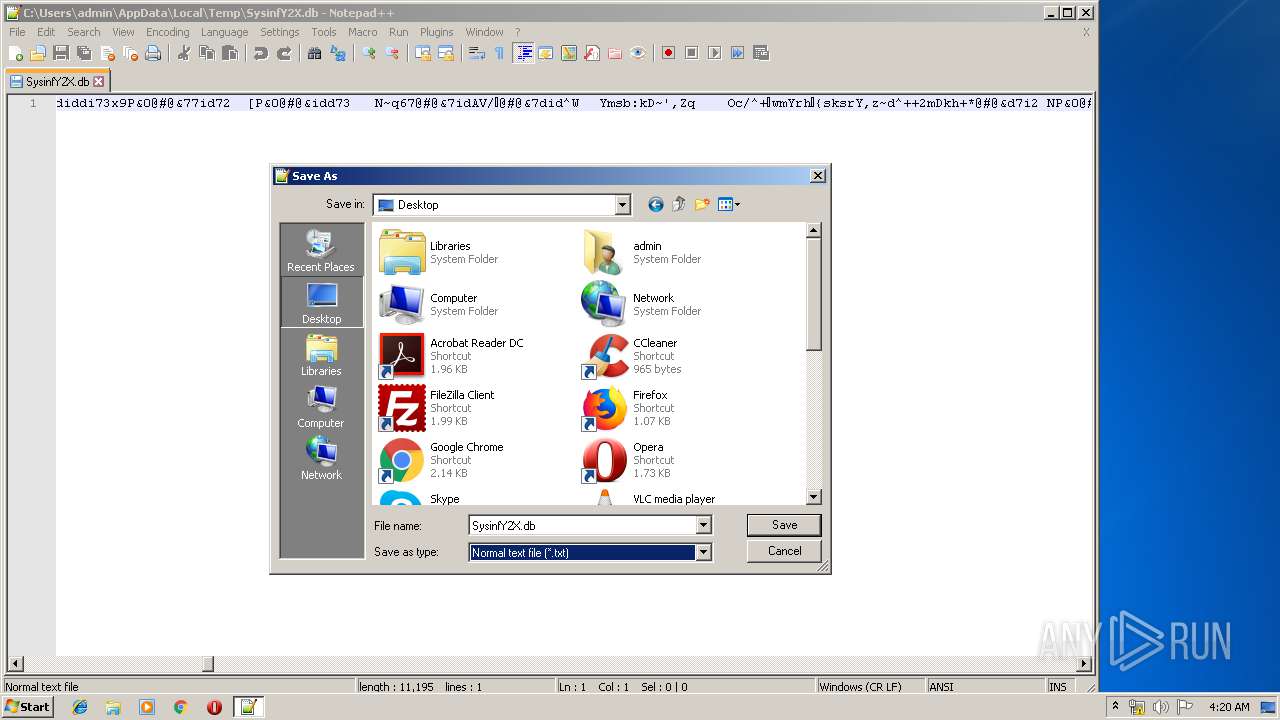This screenshot has height=720, width=1280.
Task: Click the editor horizontal scrollbar thumb
Action: click(x=208, y=663)
